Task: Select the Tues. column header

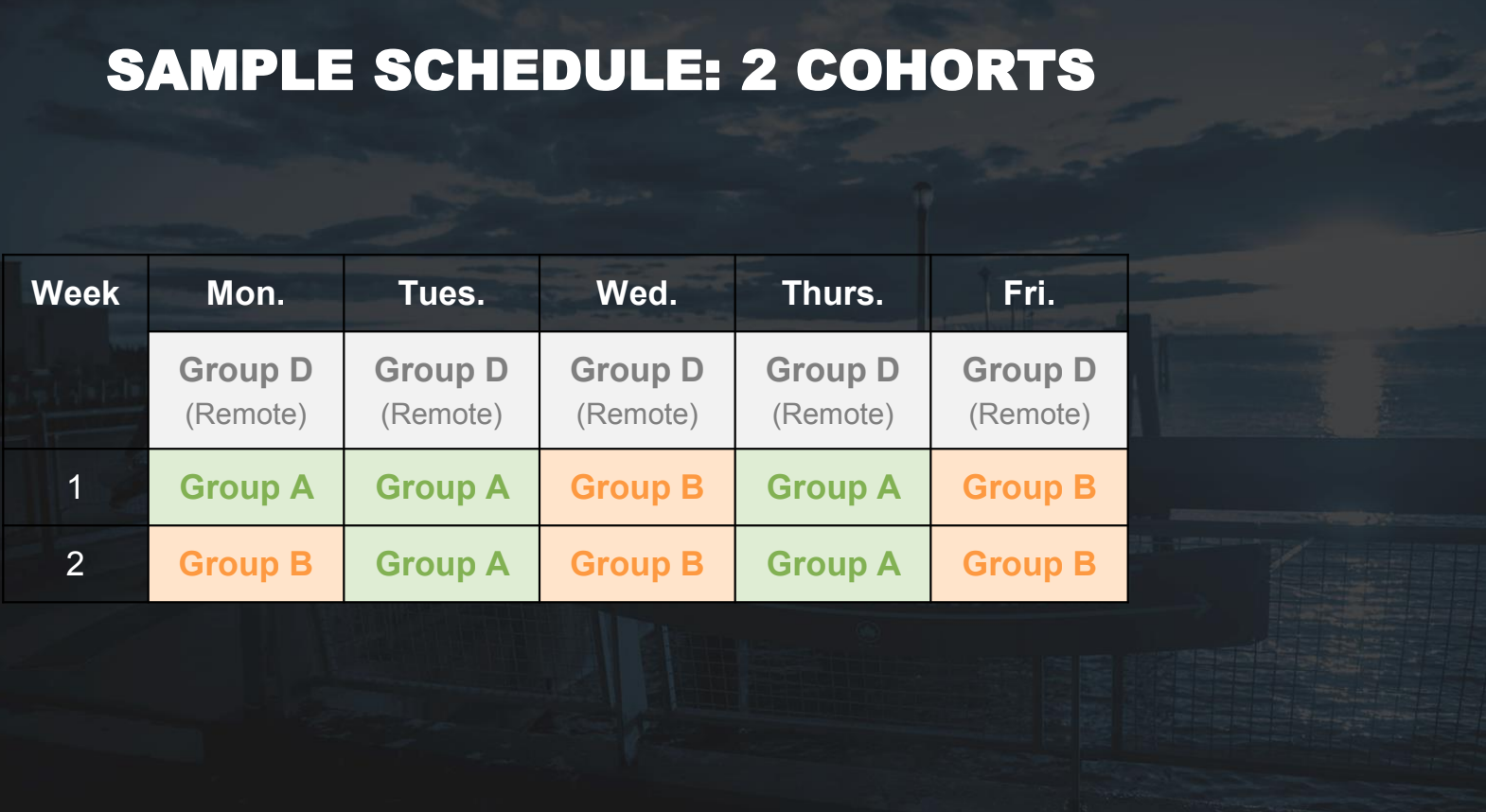Action: [442, 293]
